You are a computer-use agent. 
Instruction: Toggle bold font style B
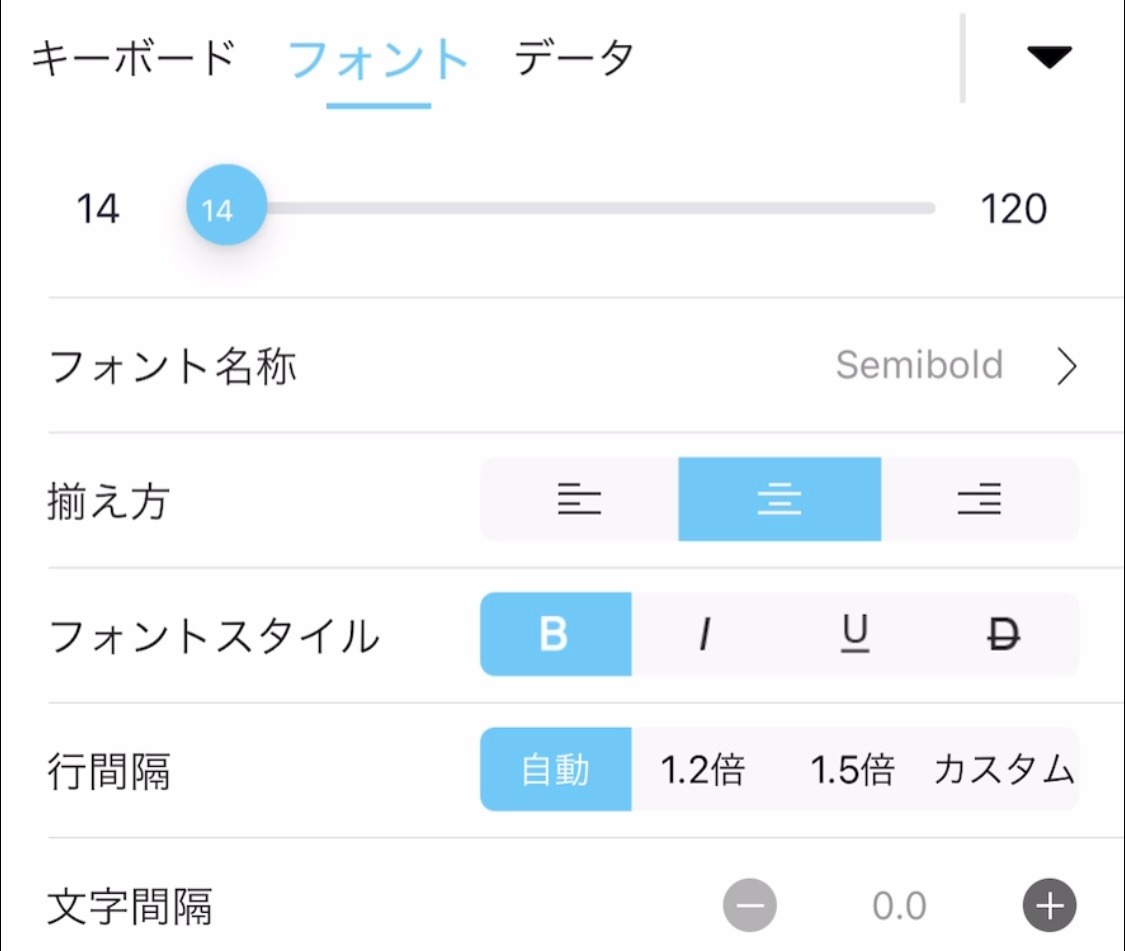(555, 634)
